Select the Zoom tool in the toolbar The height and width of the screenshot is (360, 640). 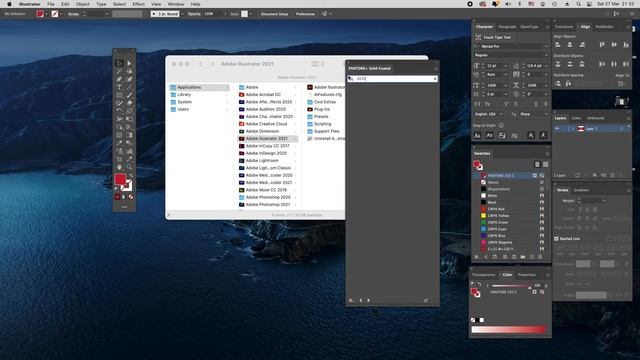pyautogui.click(x=129, y=167)
